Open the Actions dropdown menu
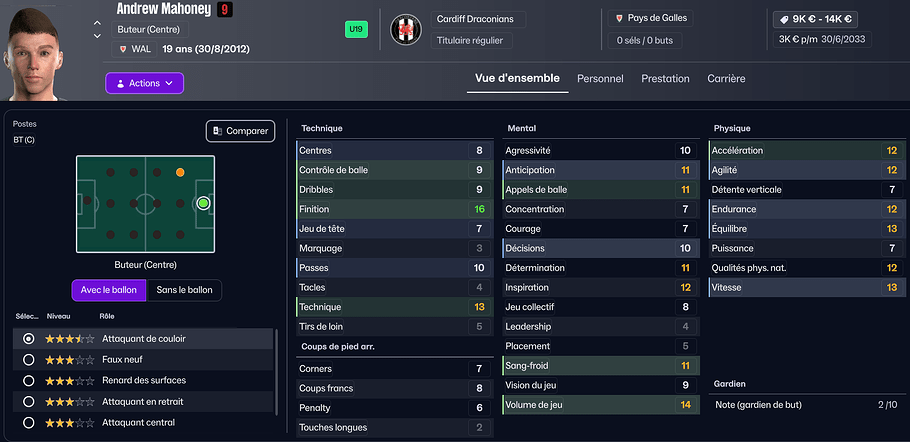This screenshot has height=442, width=910. point(144,83)
